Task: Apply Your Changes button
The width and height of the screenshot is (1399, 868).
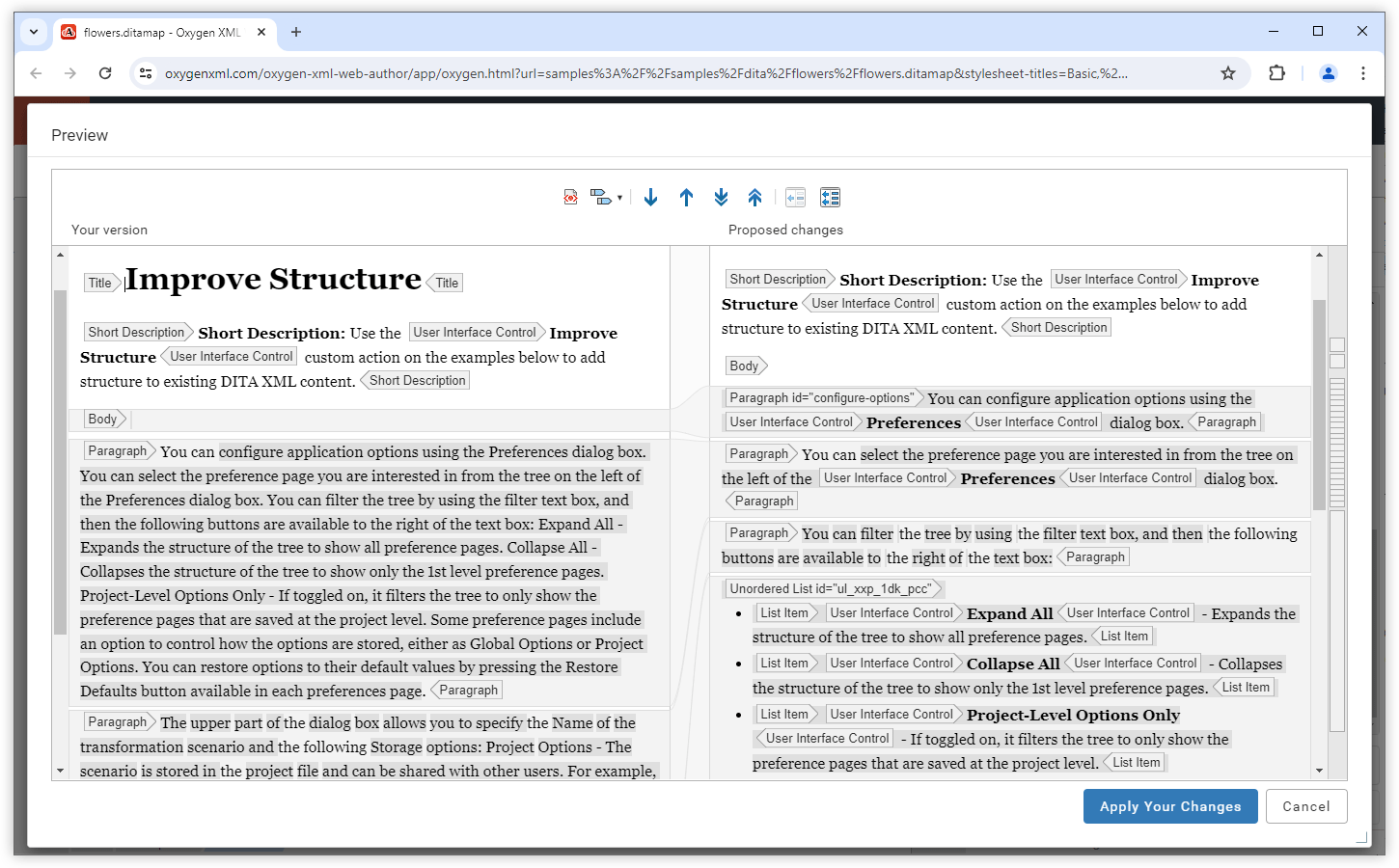Action: click(x=1170, y=806)
